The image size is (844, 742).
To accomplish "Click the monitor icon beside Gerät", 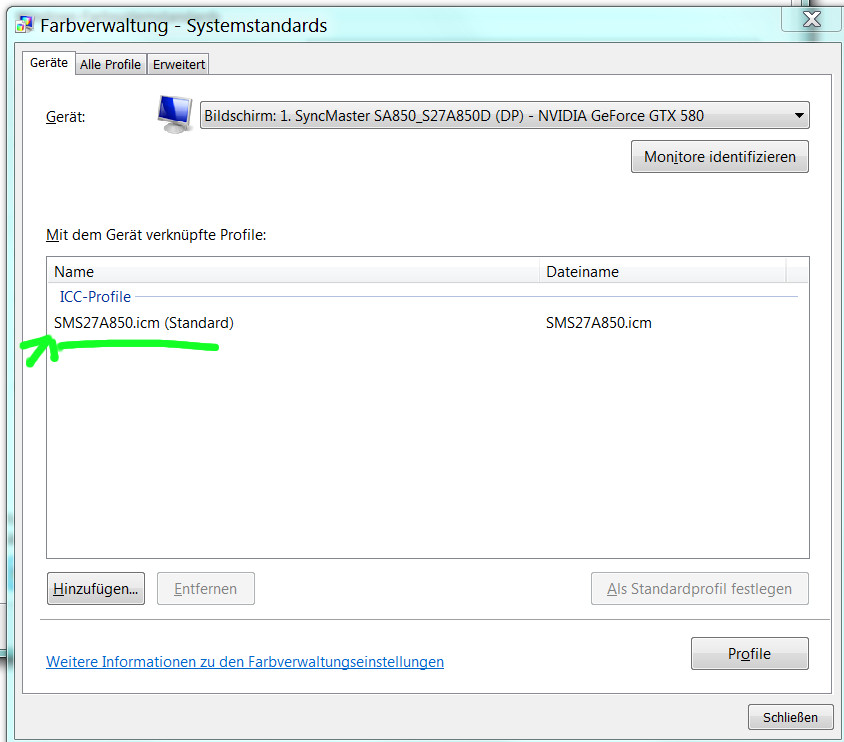I will click(x=175, y=114).
